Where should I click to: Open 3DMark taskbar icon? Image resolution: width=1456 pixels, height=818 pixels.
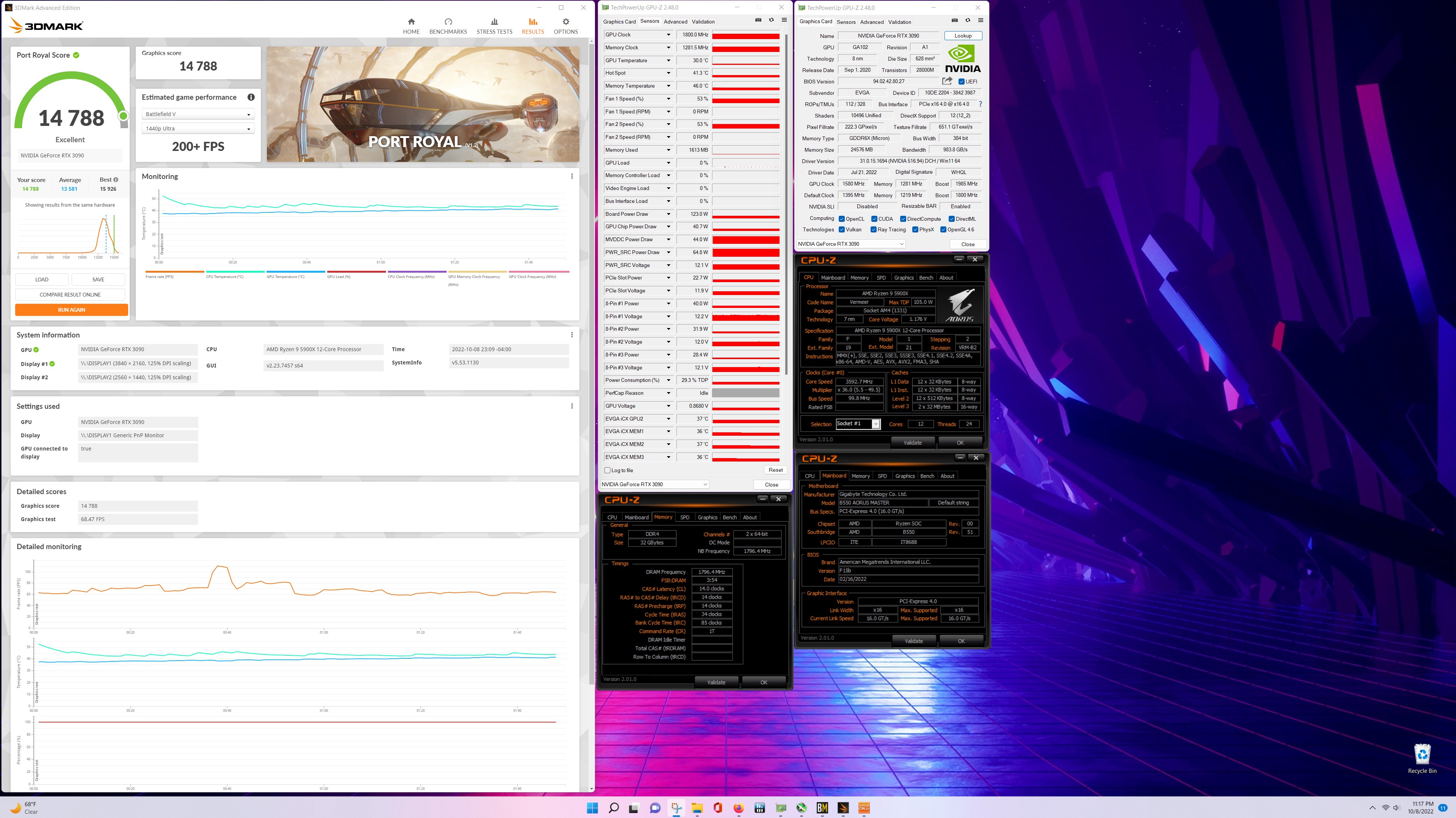tap(843, 808)
